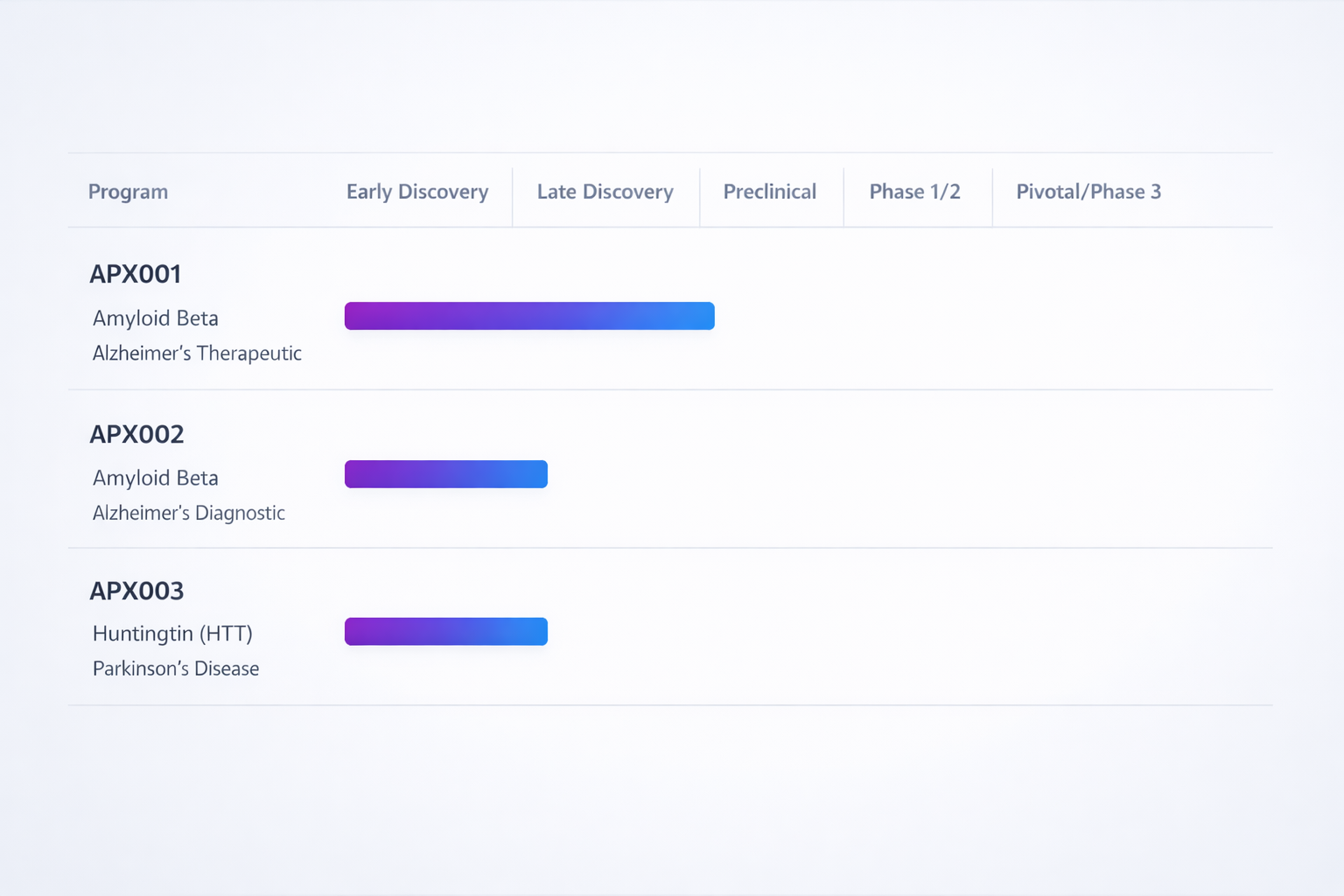The image size is (1344, 896).
Task: Click the divider below the APX002 row
Action: [672, 548]
